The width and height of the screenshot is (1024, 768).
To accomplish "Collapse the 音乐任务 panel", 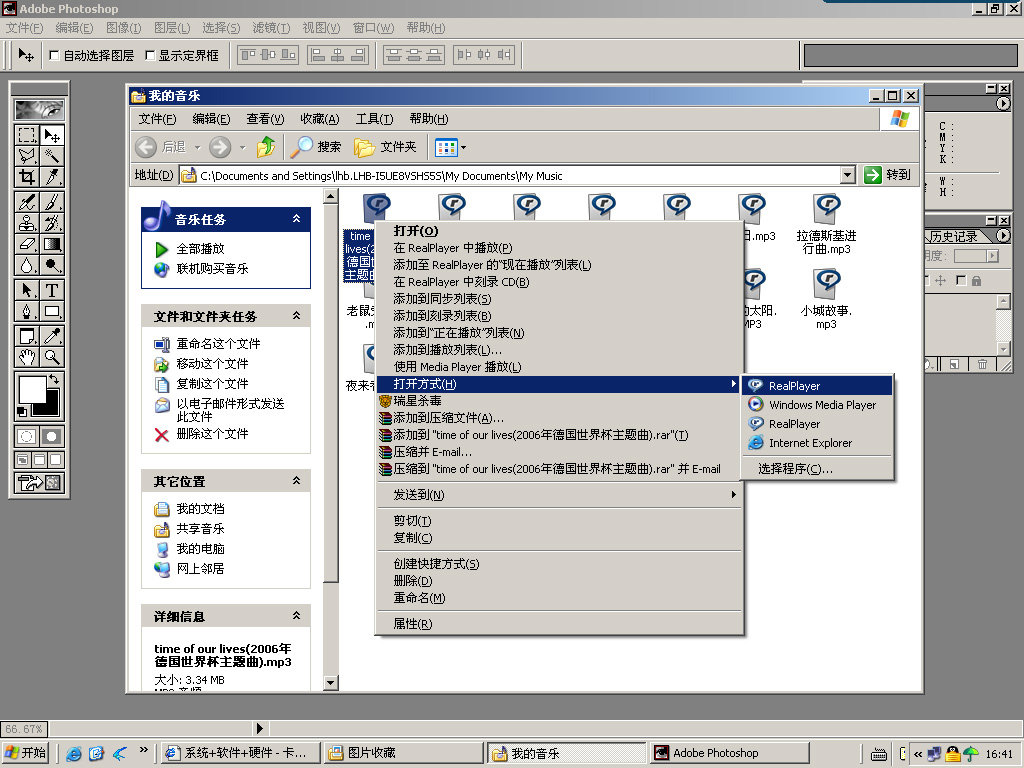I will pyautogui.click(x=296, y=219).
